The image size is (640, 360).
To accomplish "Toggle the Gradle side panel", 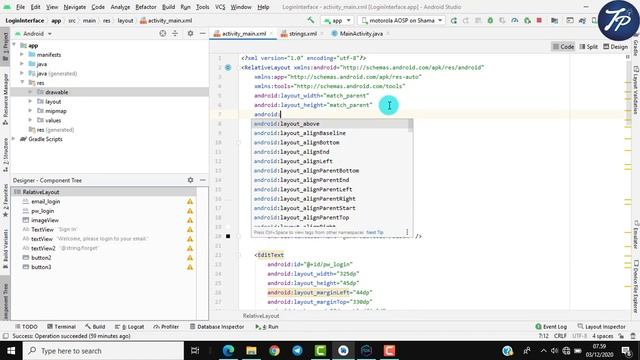I will click(636, 48).
